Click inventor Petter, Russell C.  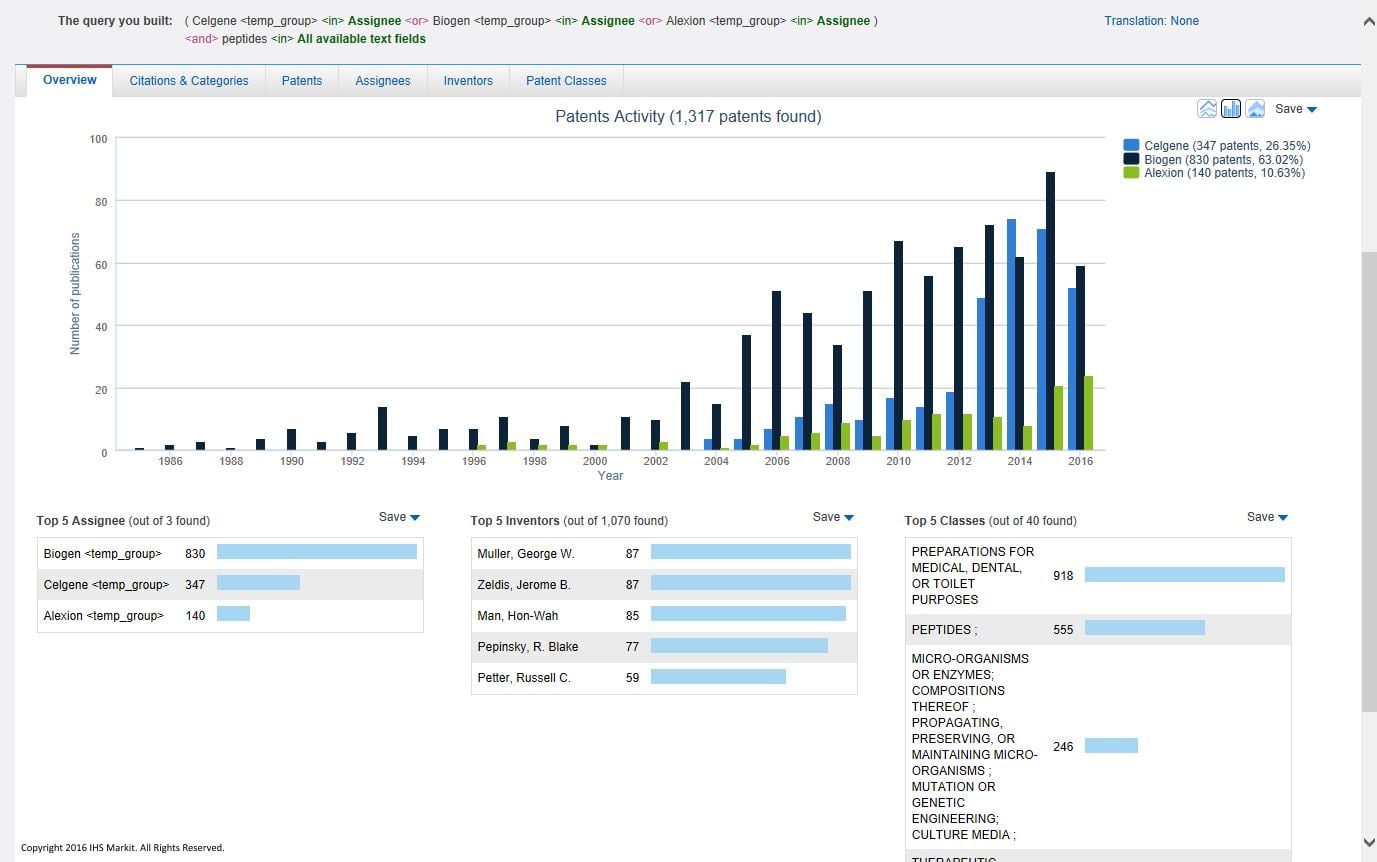coord(523,678)
